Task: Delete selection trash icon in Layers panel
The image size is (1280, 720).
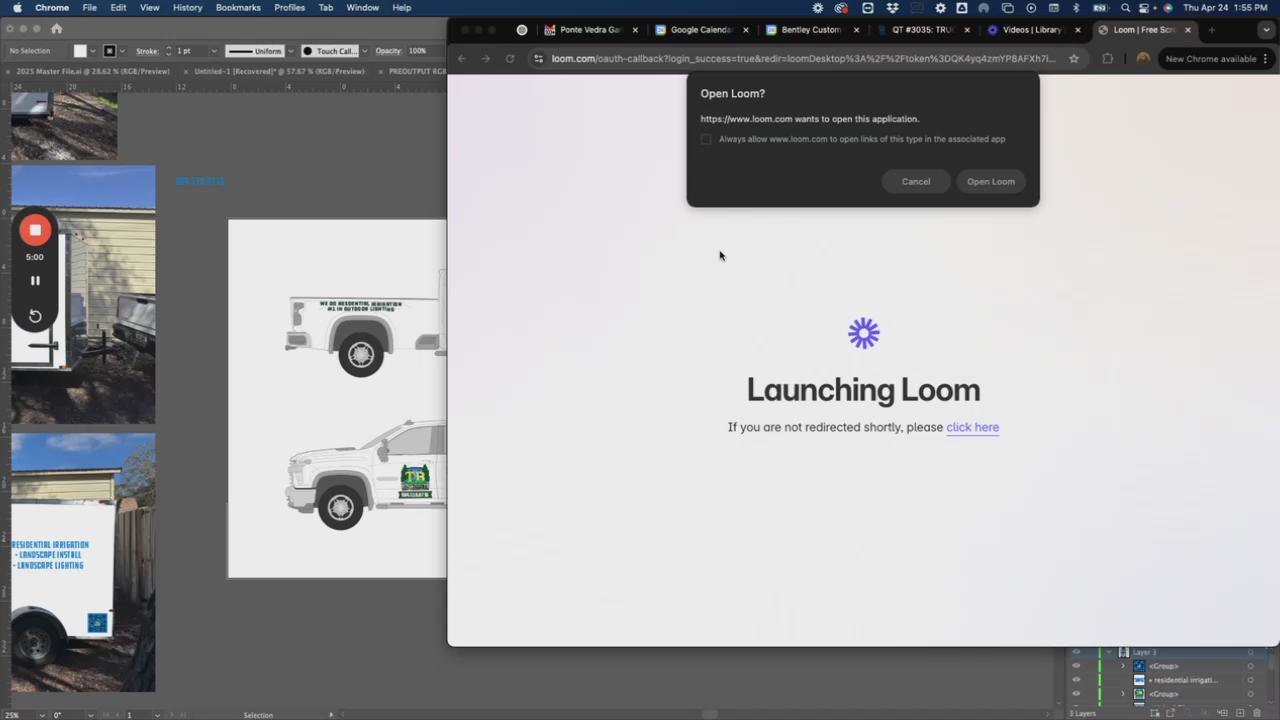Action: [x=1258, y=713]
